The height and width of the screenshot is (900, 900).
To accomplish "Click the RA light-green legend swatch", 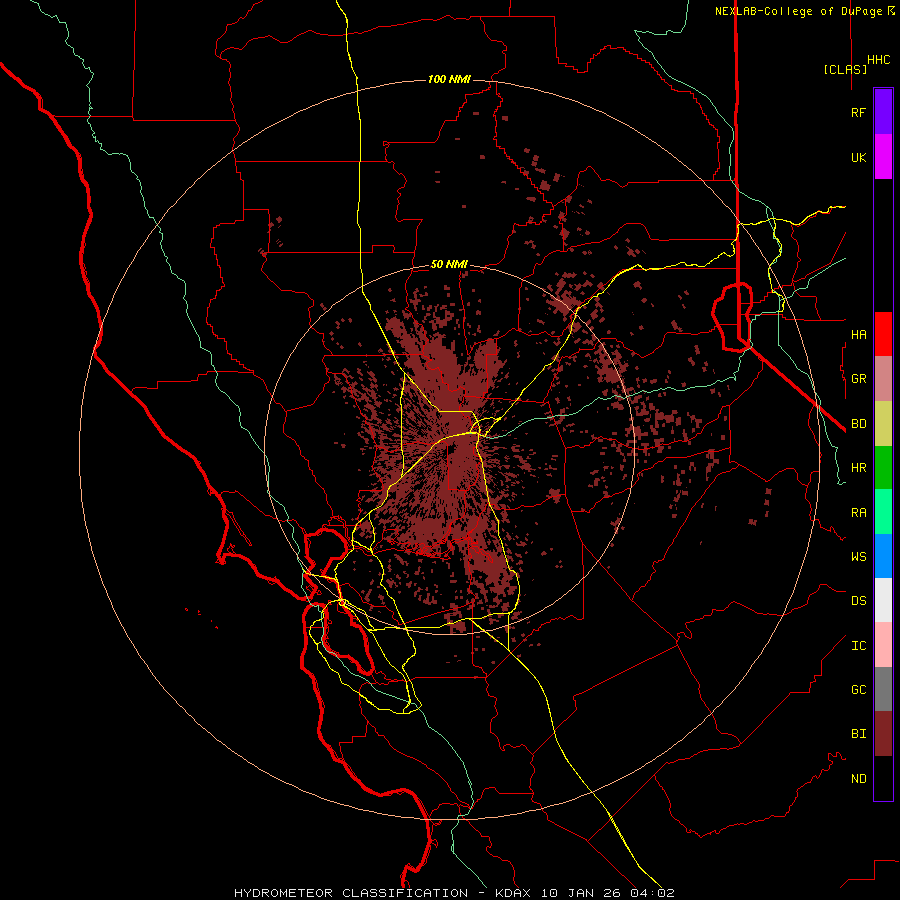I will 883,512.
